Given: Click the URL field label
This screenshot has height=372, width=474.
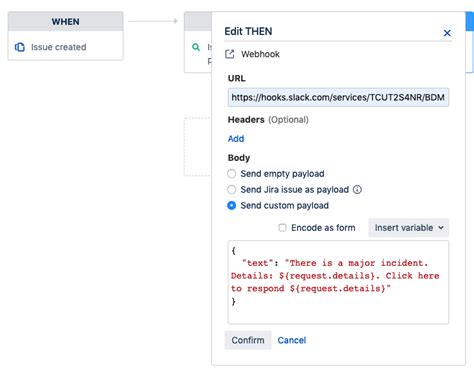Looking at the screenshot, I should [236, 78].
